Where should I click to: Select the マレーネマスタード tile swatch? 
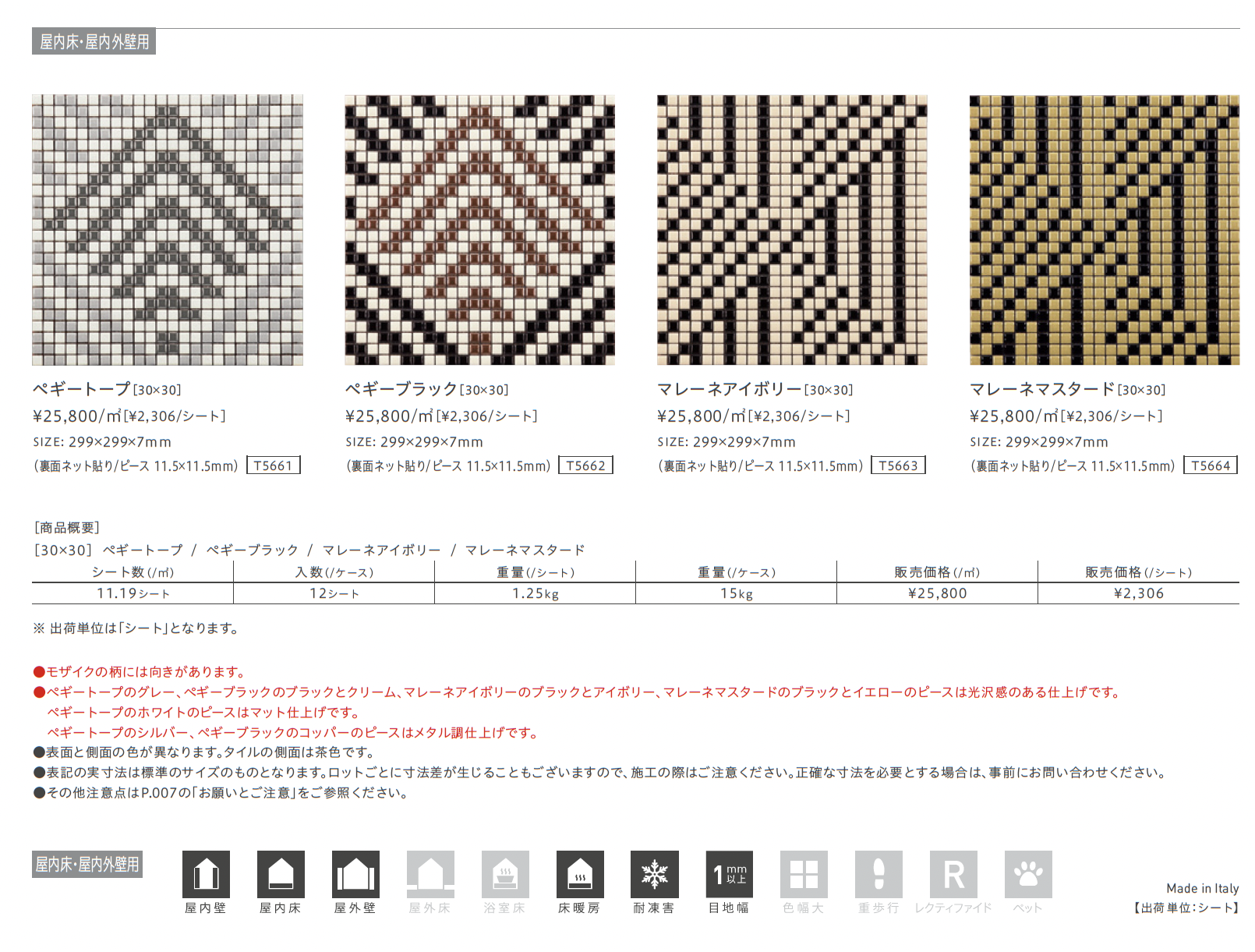(x=1104, y=230)
